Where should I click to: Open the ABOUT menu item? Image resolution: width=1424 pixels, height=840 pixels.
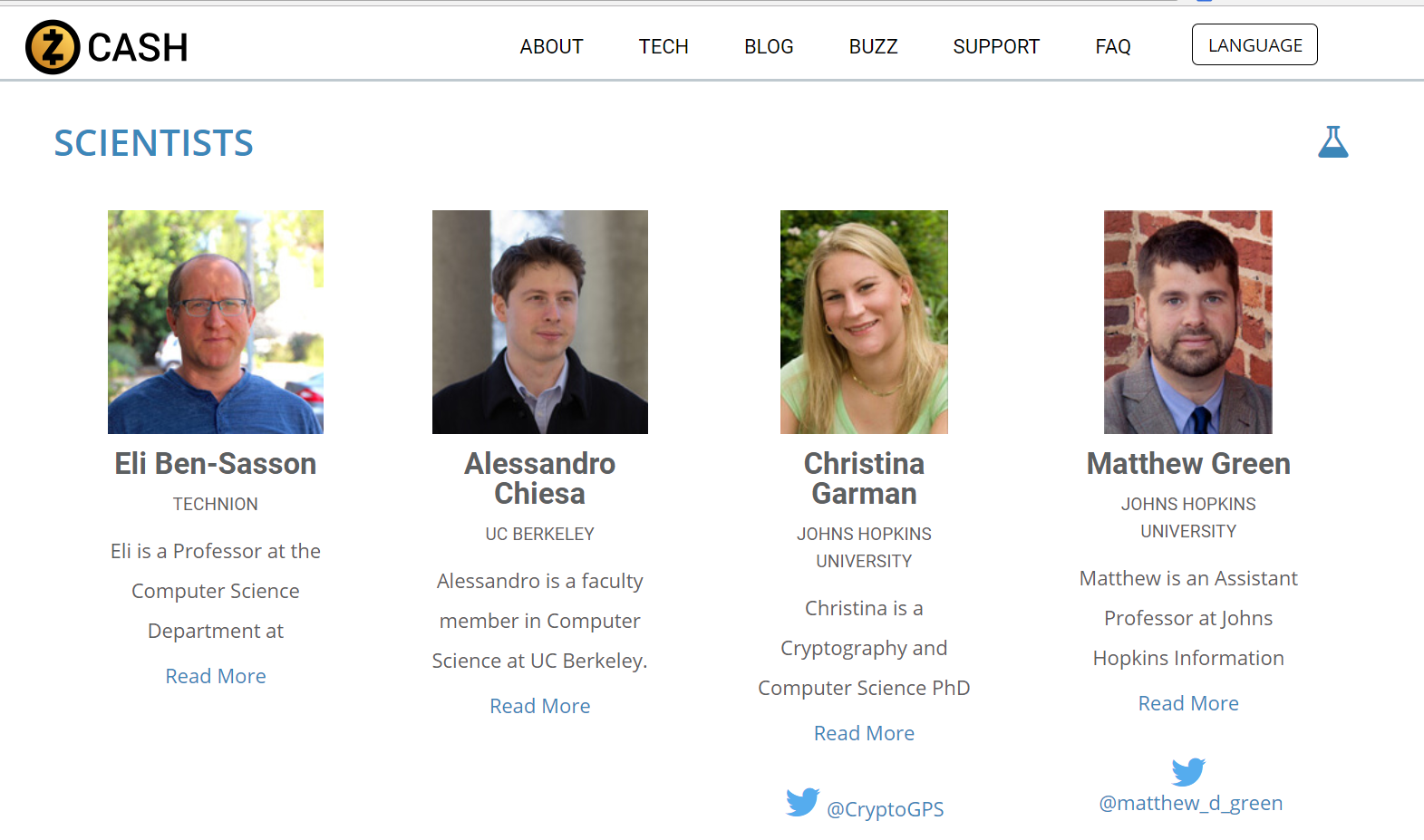pyautogui.click(x=551, y=46)
